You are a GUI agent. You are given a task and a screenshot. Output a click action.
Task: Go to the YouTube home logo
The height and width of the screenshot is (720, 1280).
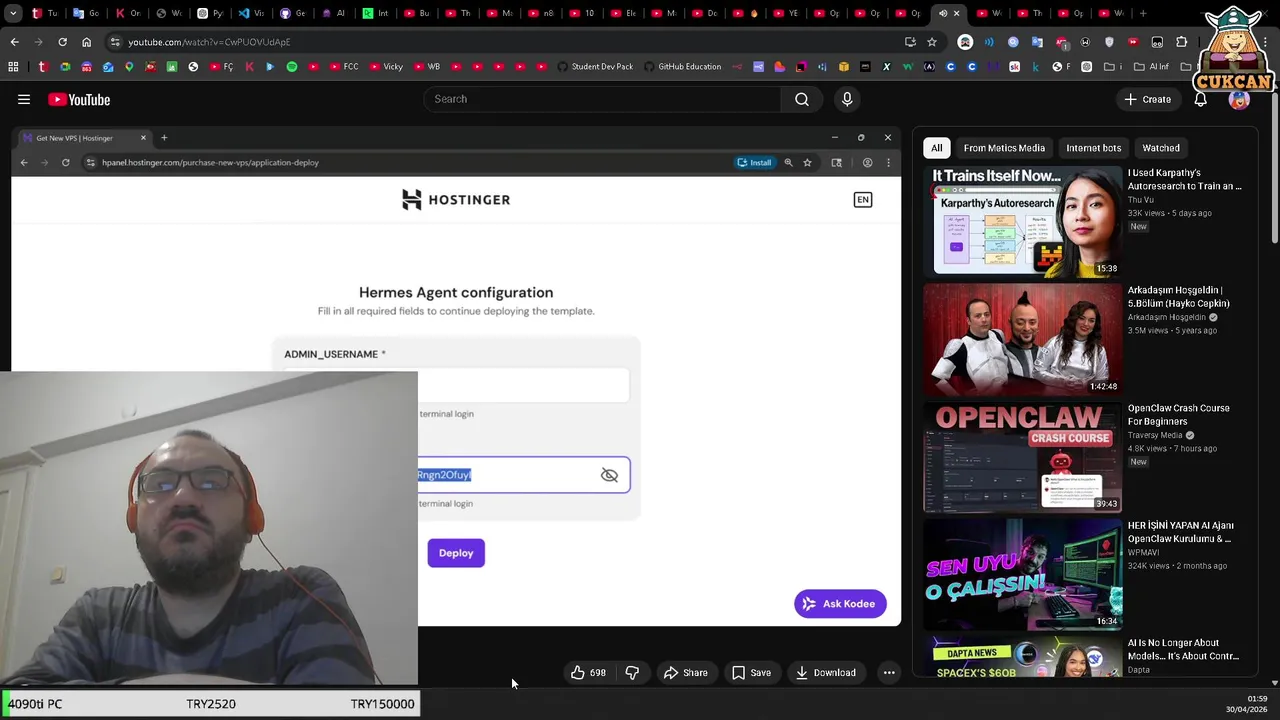click(79, 99)
